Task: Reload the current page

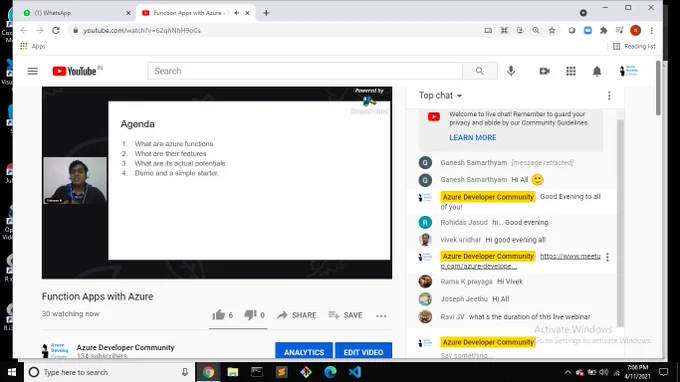Action: tap(56, 30)
